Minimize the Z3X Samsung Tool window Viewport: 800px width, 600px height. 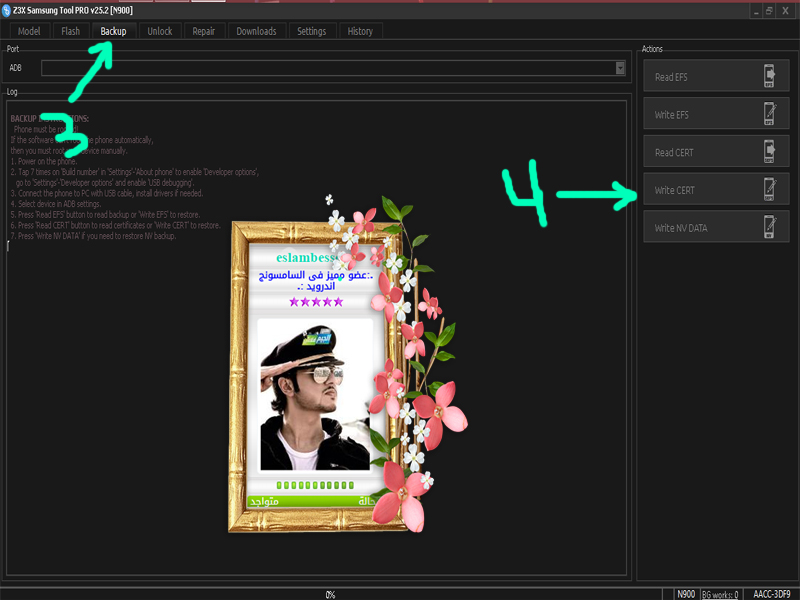(x=756, y=11)
